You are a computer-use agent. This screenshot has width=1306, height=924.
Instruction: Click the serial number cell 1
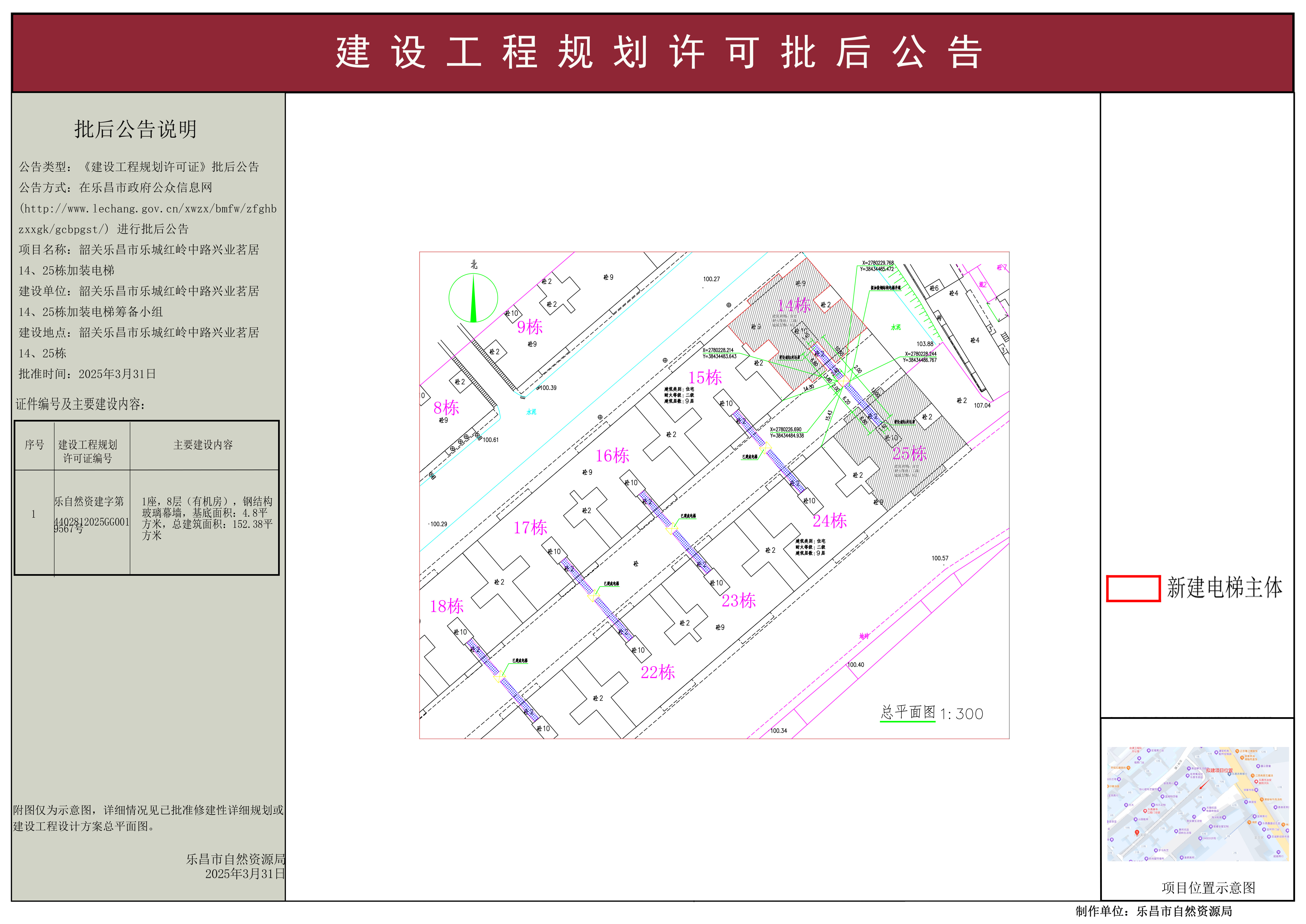pyautogui.click(x=34, y=514)
